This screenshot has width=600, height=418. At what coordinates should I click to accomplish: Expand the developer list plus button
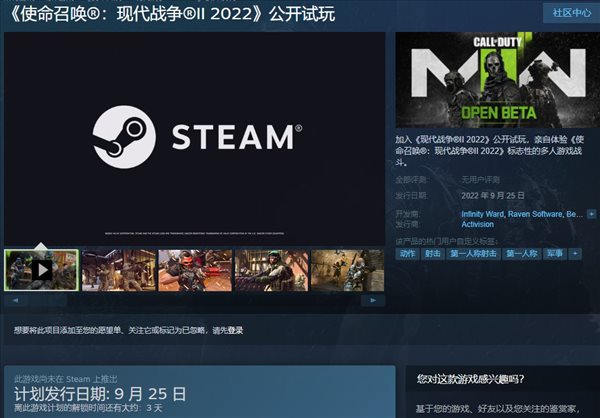pos(592,214)
